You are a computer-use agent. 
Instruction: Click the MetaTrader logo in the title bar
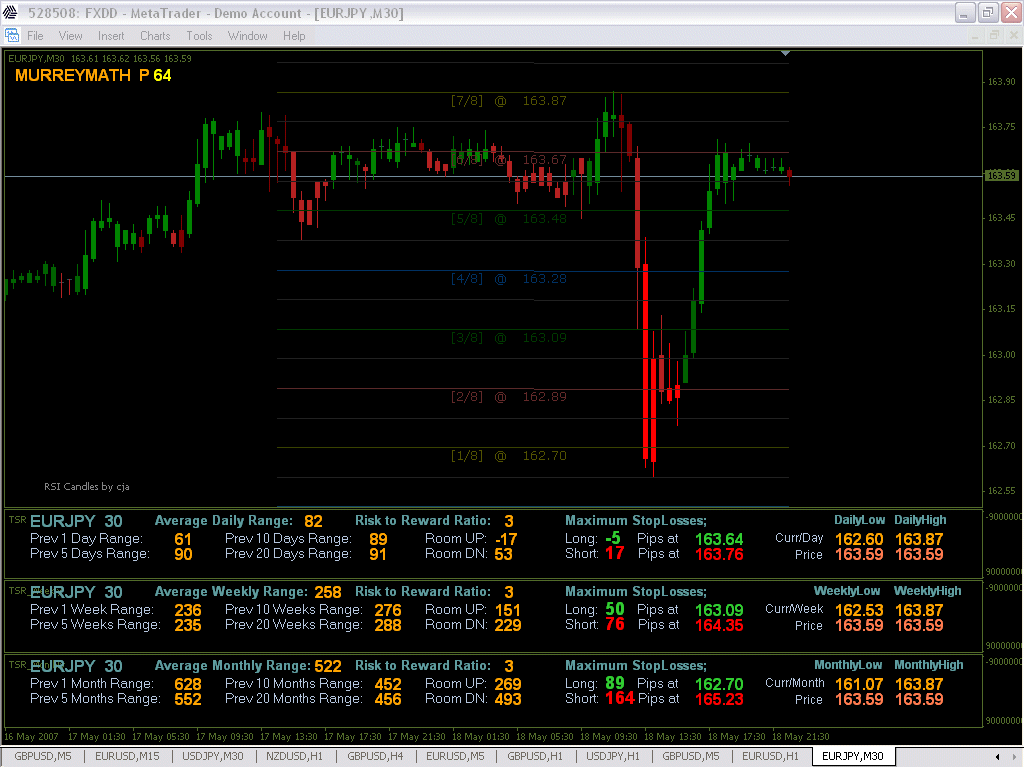(x=10, y=12)
